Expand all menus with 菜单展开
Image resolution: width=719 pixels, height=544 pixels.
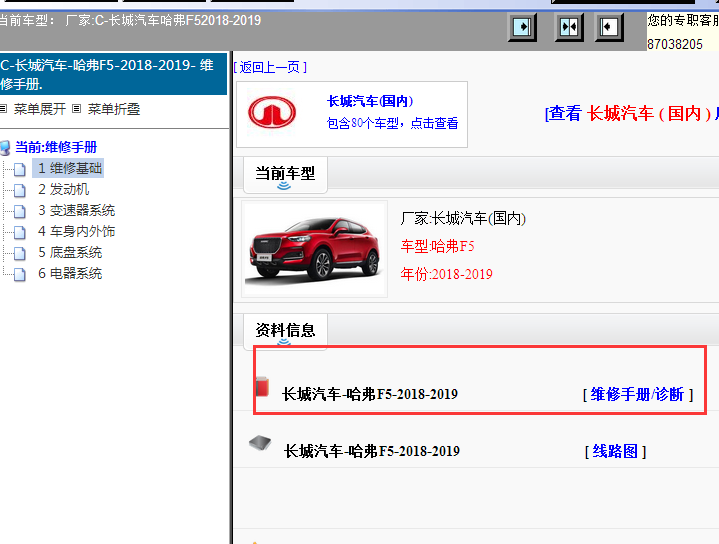(39, 109)
